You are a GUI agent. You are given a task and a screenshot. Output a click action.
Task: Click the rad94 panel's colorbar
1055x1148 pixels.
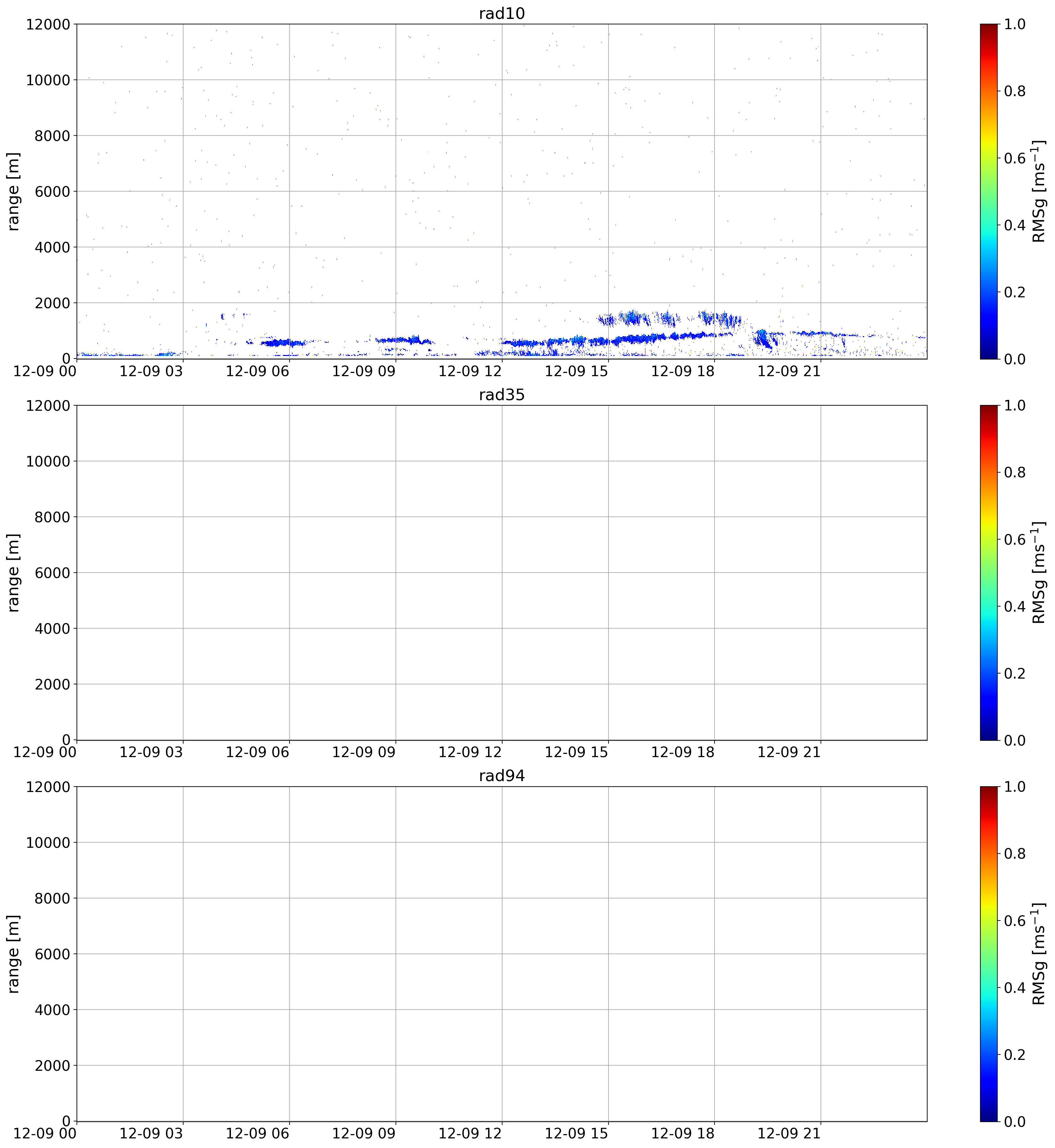click(988, 954)
